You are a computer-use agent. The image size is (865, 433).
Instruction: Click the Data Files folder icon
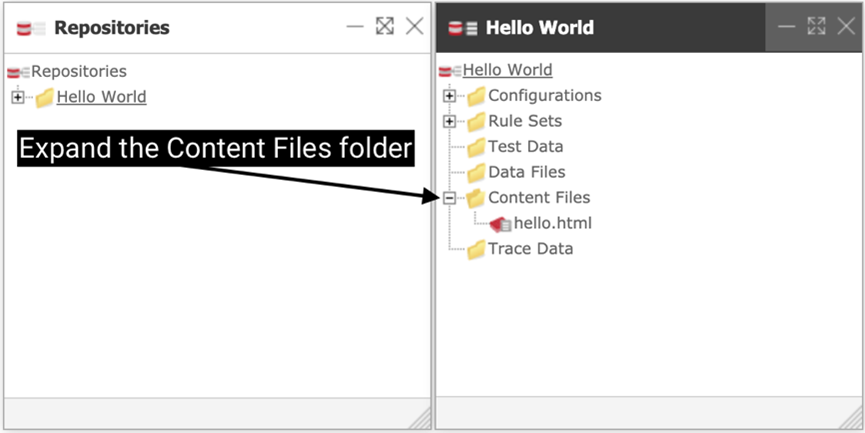pyautogui.click(x=476, y=172)
